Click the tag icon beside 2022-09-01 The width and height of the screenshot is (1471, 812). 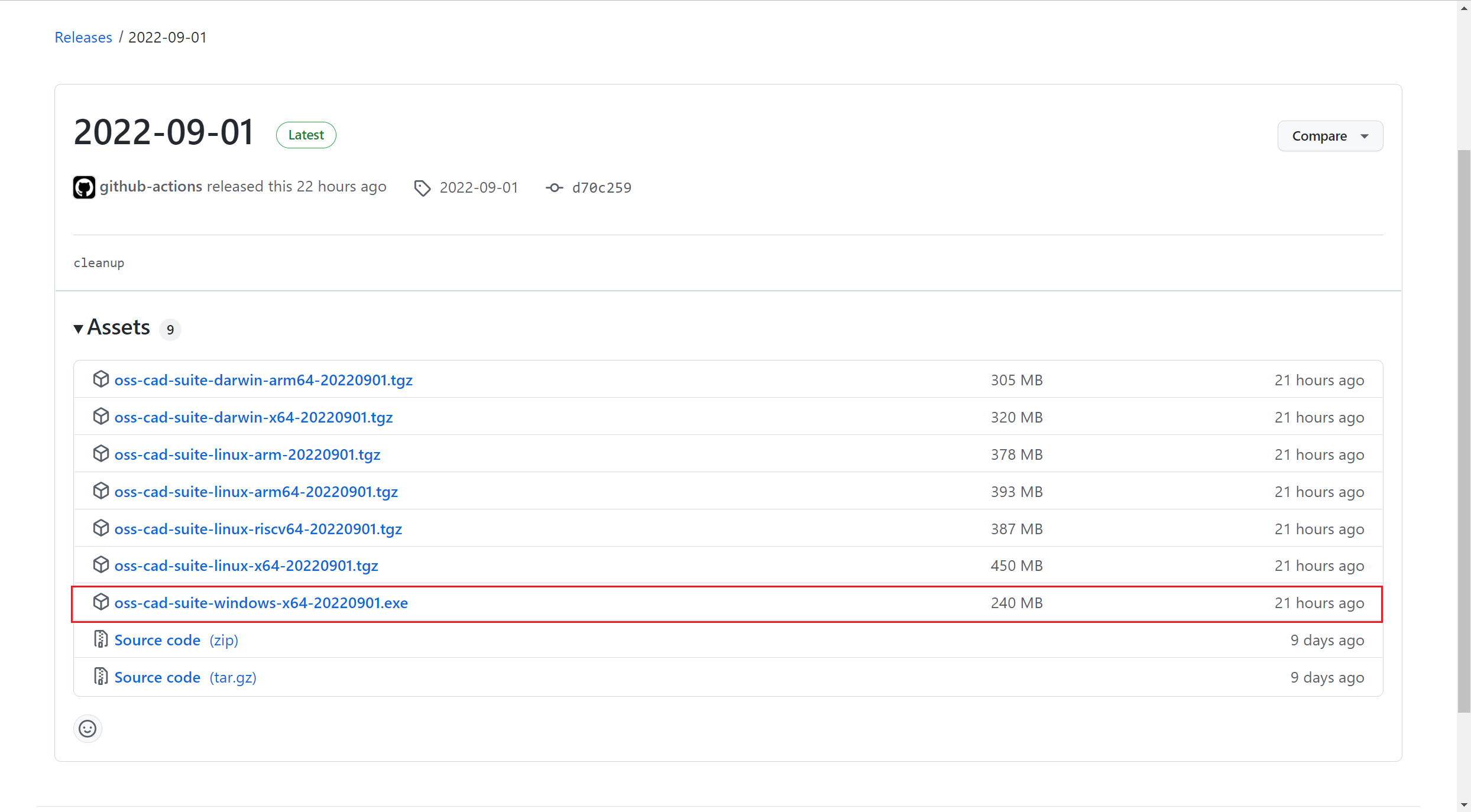coord(422,188)
